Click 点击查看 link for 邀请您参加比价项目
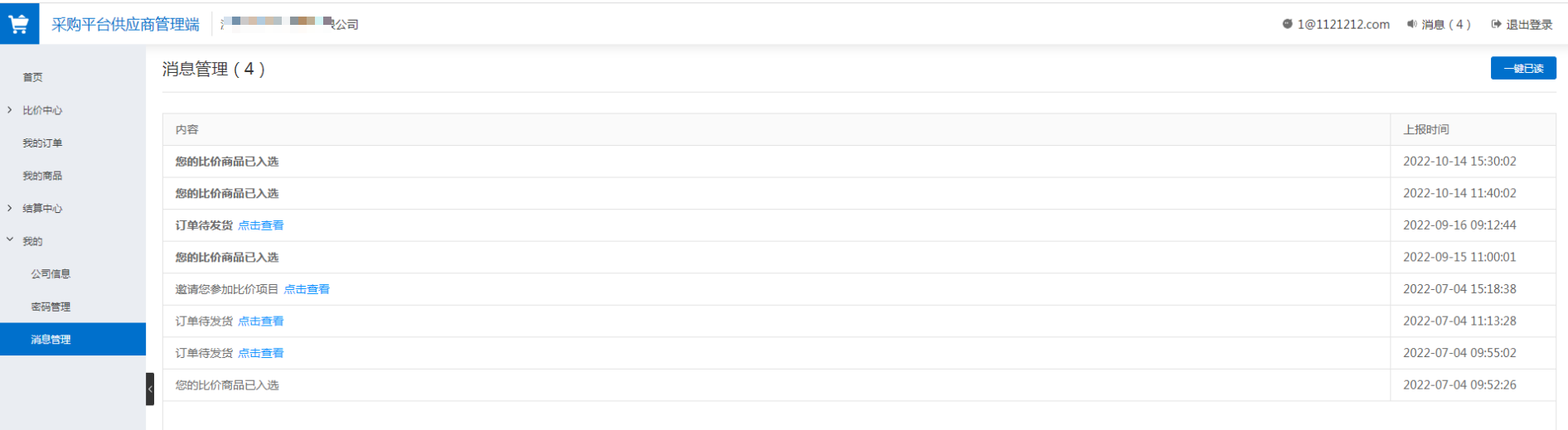 point(307,289)
